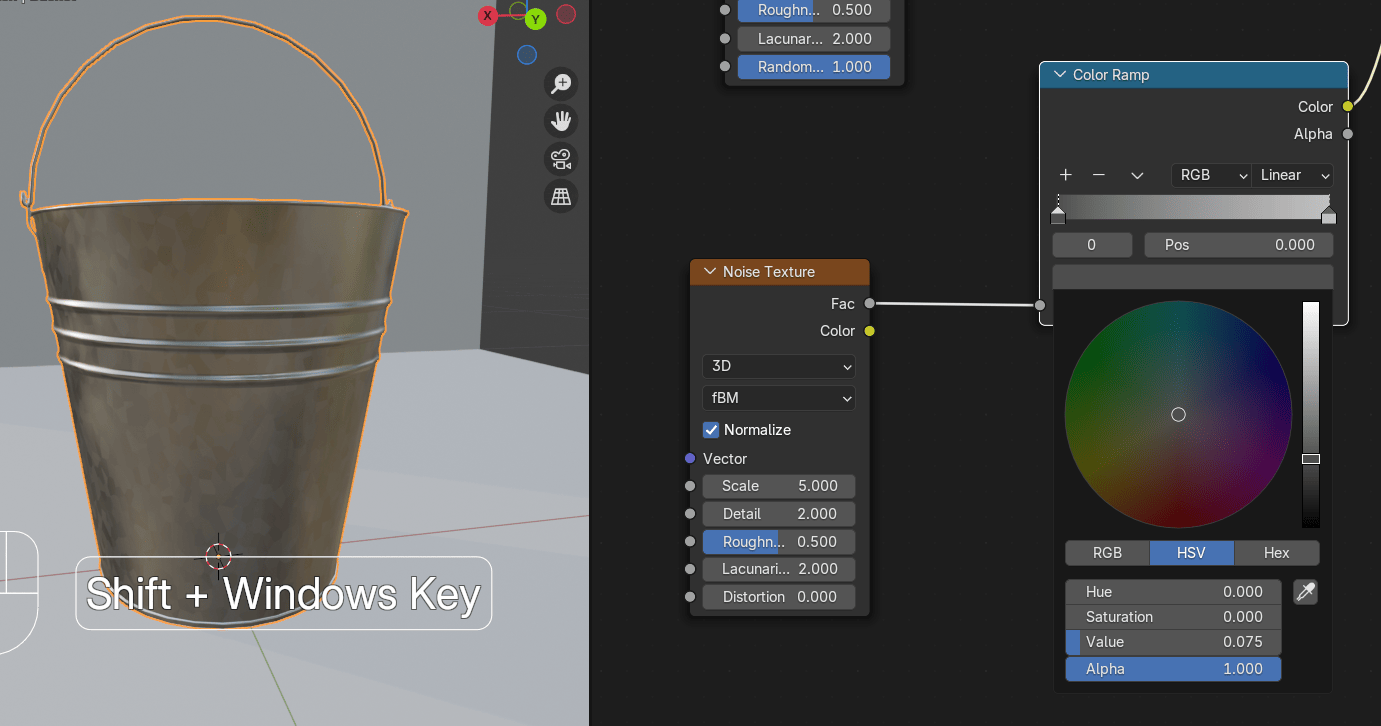
Task: Open the Linear interpolation dropdown
Action: [1293, 175]
